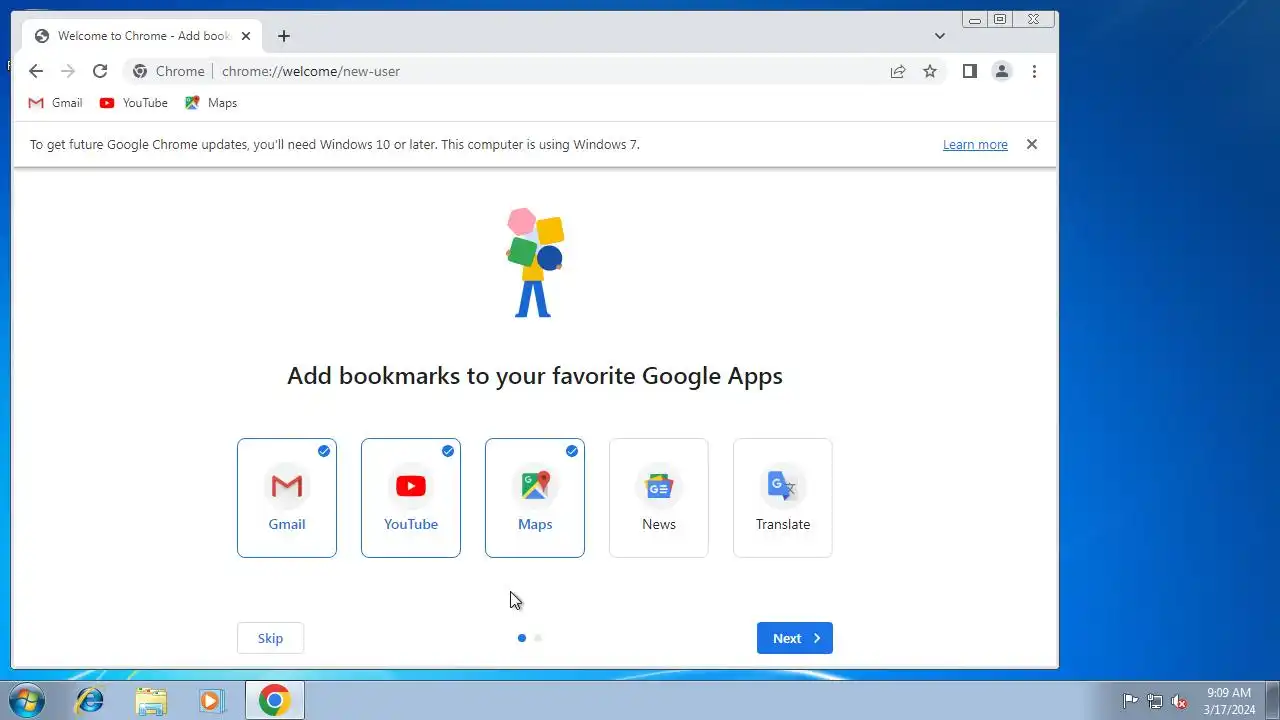Click the forward navigation arrow
1280x720 pixels.
(68, 71)
